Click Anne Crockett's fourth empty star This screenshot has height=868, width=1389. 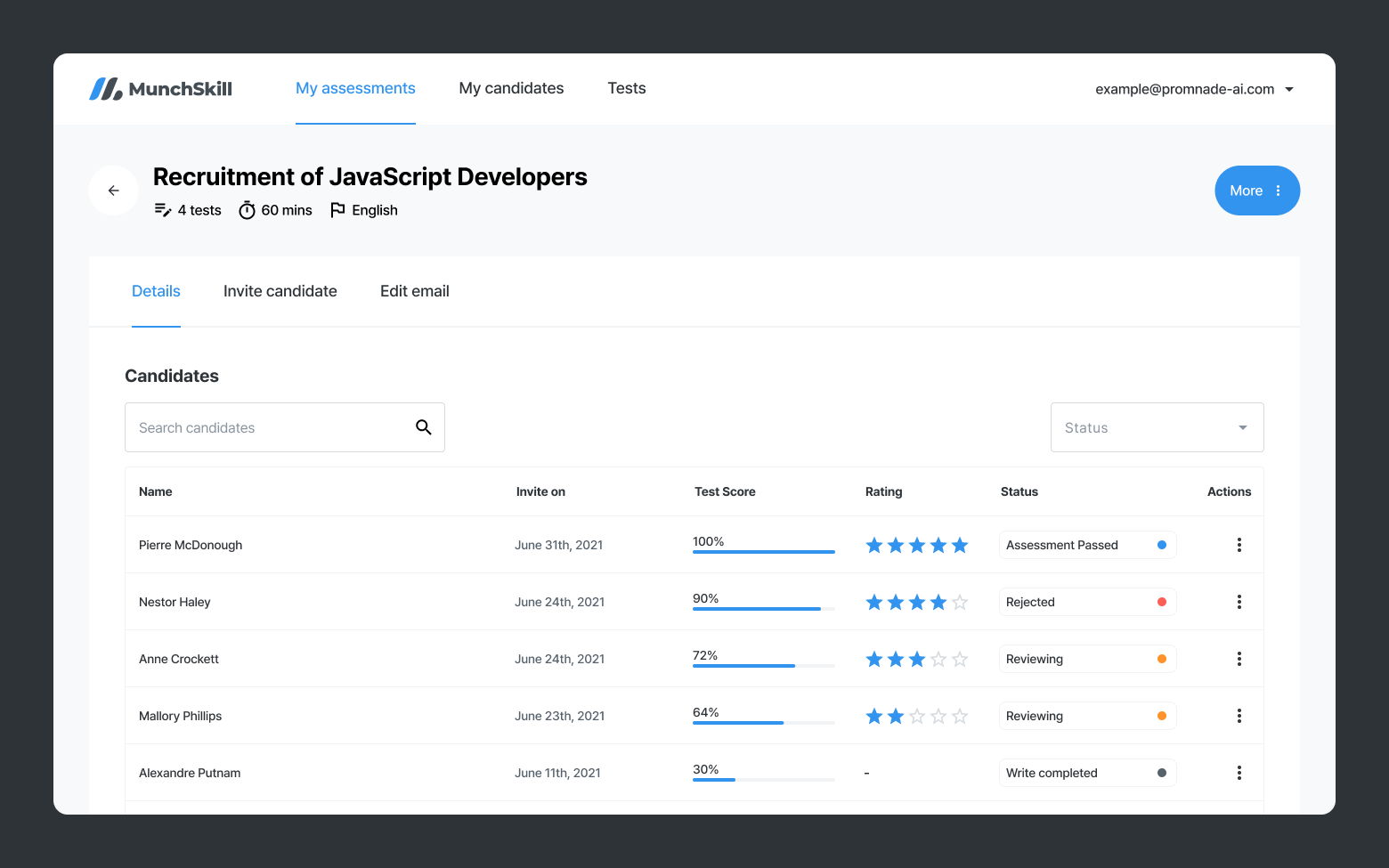tap(938, 659)
